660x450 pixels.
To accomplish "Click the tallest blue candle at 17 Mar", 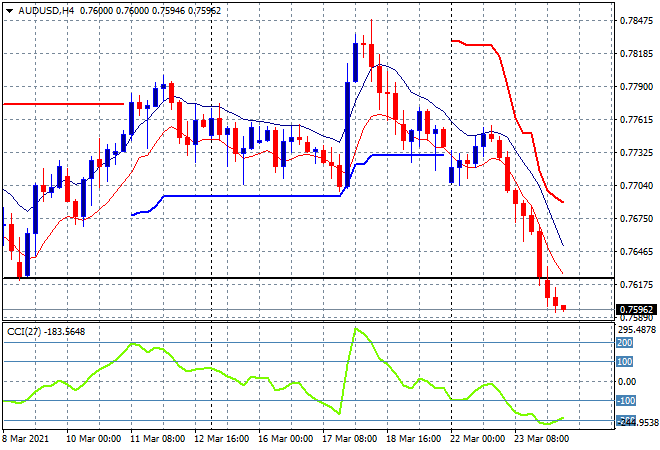I will point(355,60).
